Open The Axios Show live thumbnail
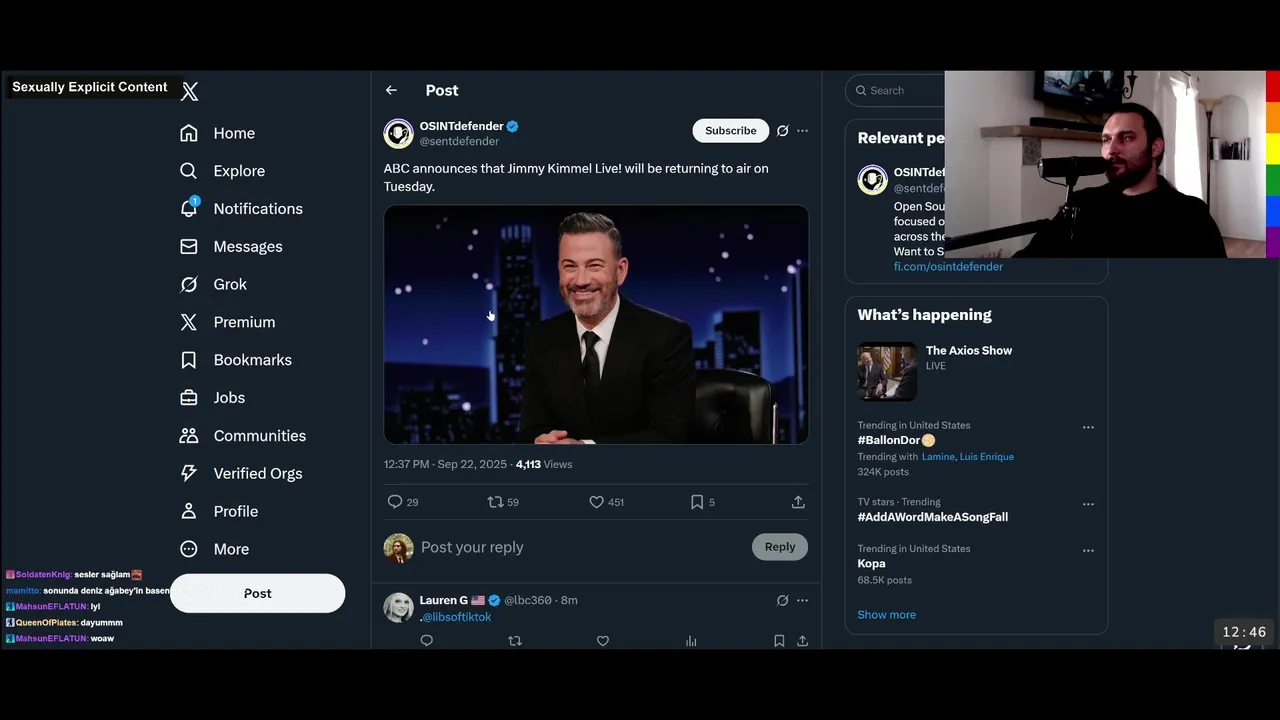This screenshot has width=1280, height=720. point(887,372)
